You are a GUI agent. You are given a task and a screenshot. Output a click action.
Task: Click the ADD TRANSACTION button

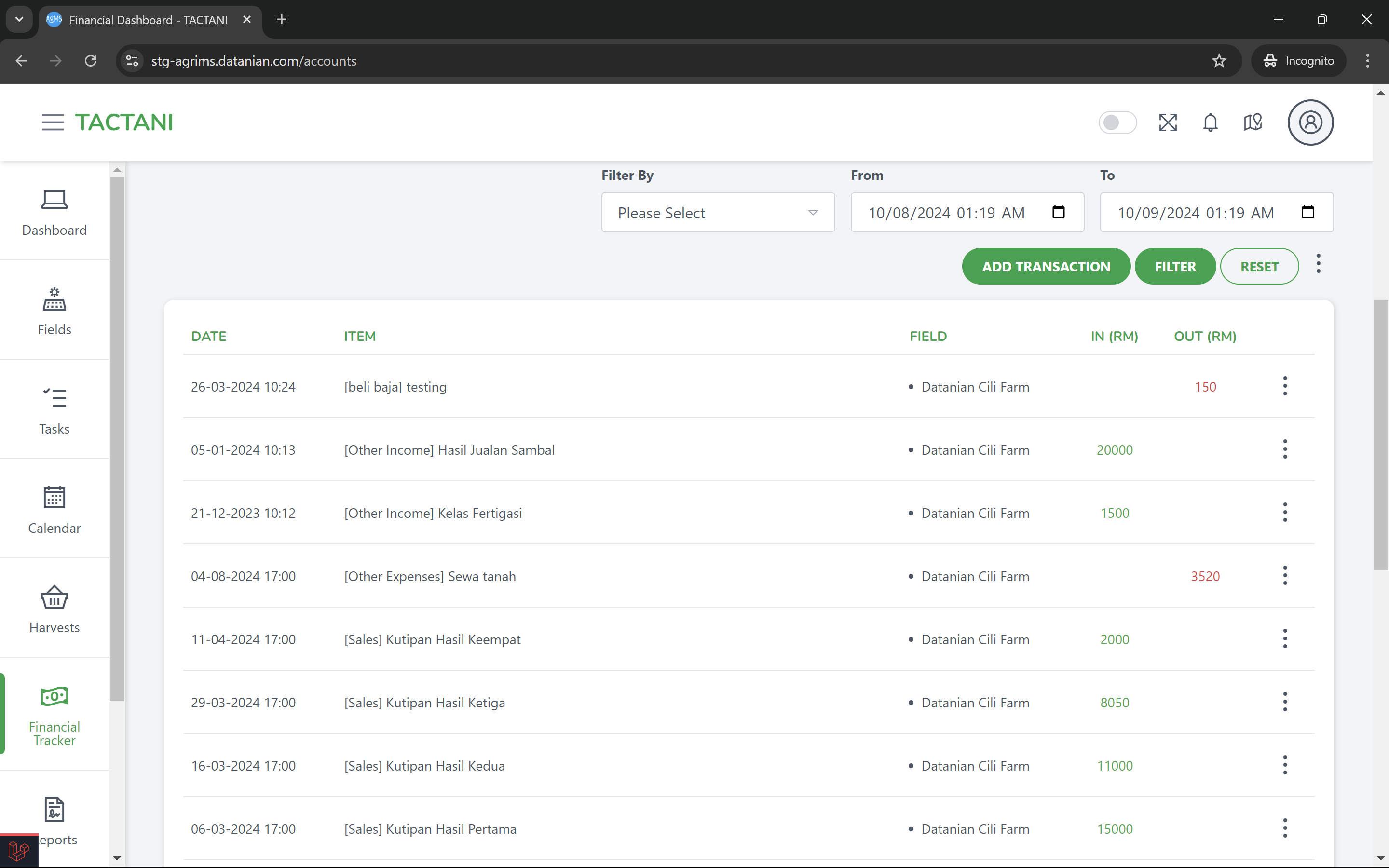tap(1046, 266)
